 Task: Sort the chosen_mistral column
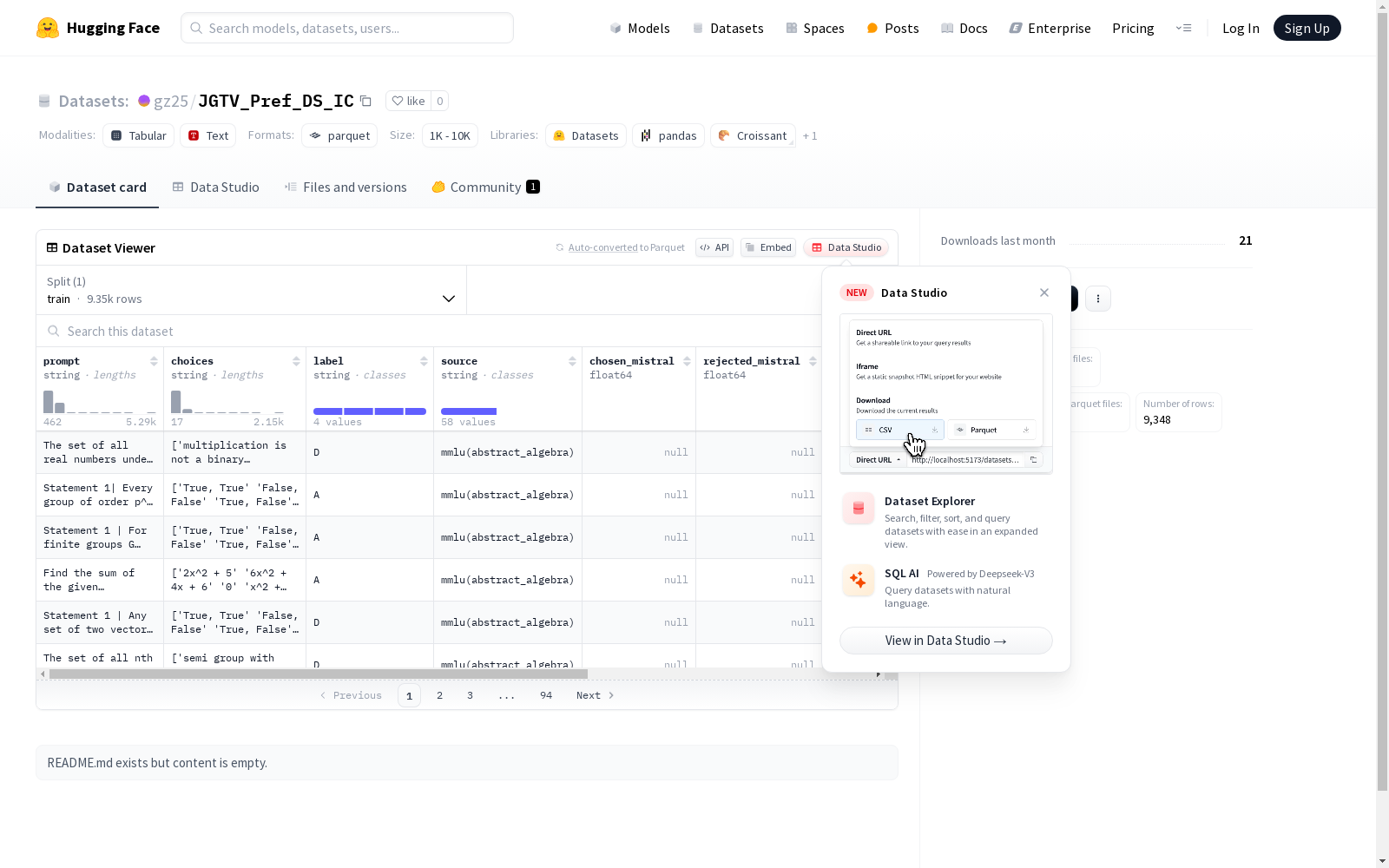click(x=687, y=361)
